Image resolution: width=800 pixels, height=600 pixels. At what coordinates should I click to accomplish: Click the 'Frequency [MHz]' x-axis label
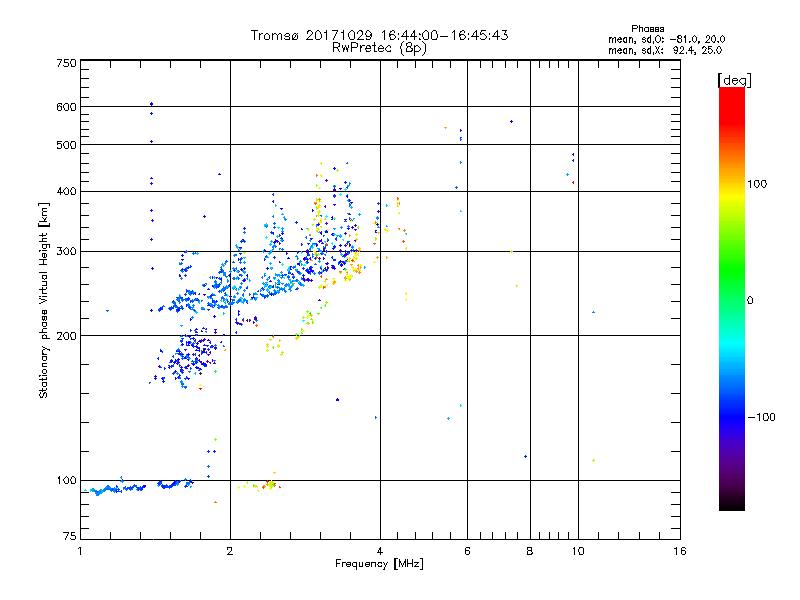(379, 564)
